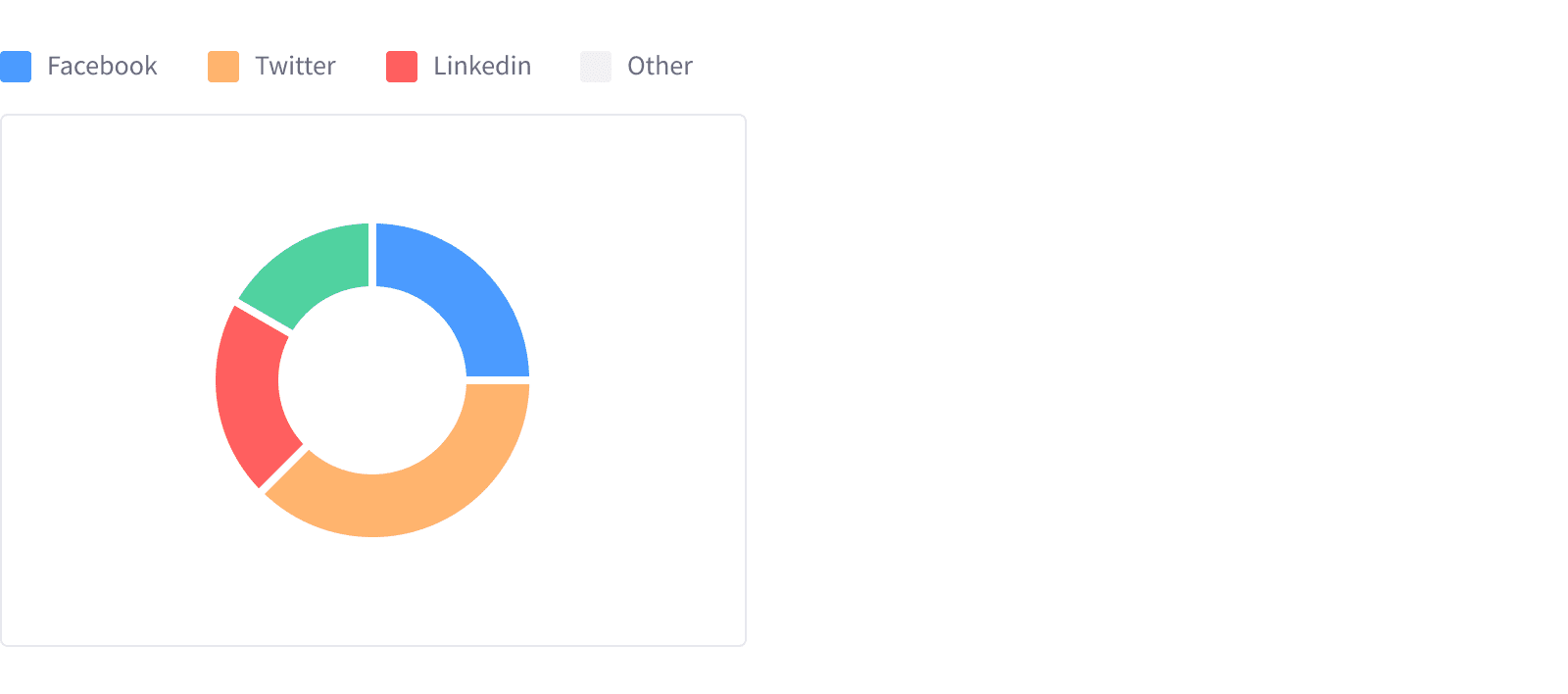The width and height of the screenshot is (1568, 694).
Task: Hide the Twitter series via its legend label
Action: [295, 67]
